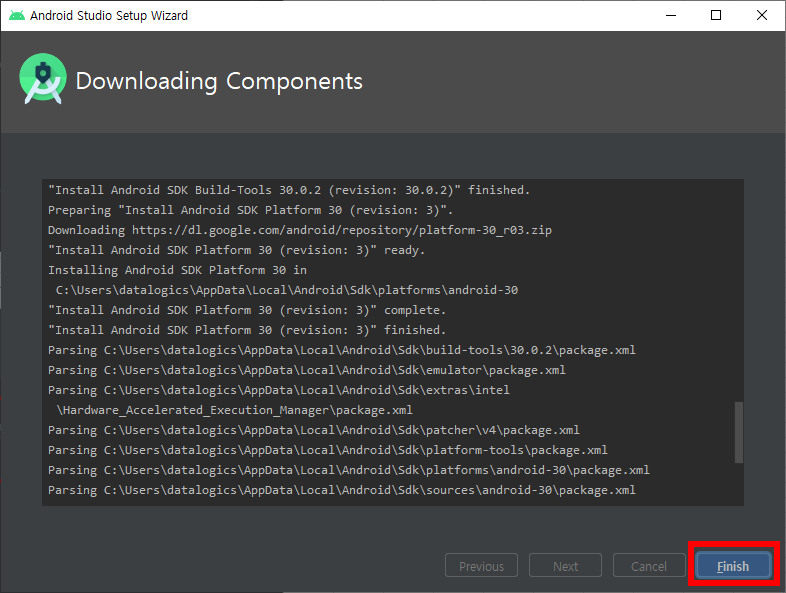Click the 'SDK Platform 30 (revision: 3) ready' line
The image size is (786, 593).
point(236,250)
